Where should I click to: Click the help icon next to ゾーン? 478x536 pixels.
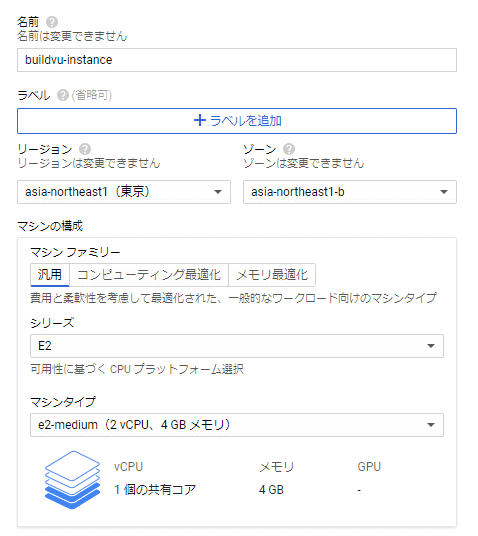click(289, 149)
